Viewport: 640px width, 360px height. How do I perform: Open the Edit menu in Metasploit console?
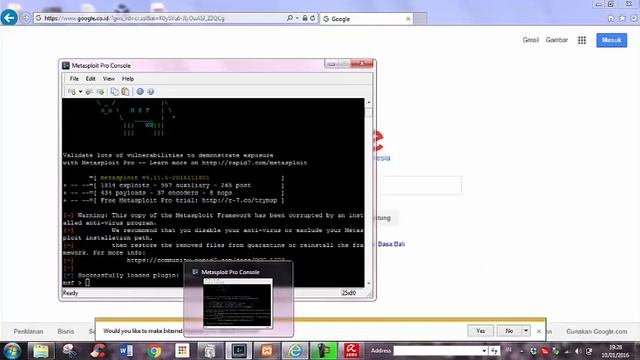point(91,79)
